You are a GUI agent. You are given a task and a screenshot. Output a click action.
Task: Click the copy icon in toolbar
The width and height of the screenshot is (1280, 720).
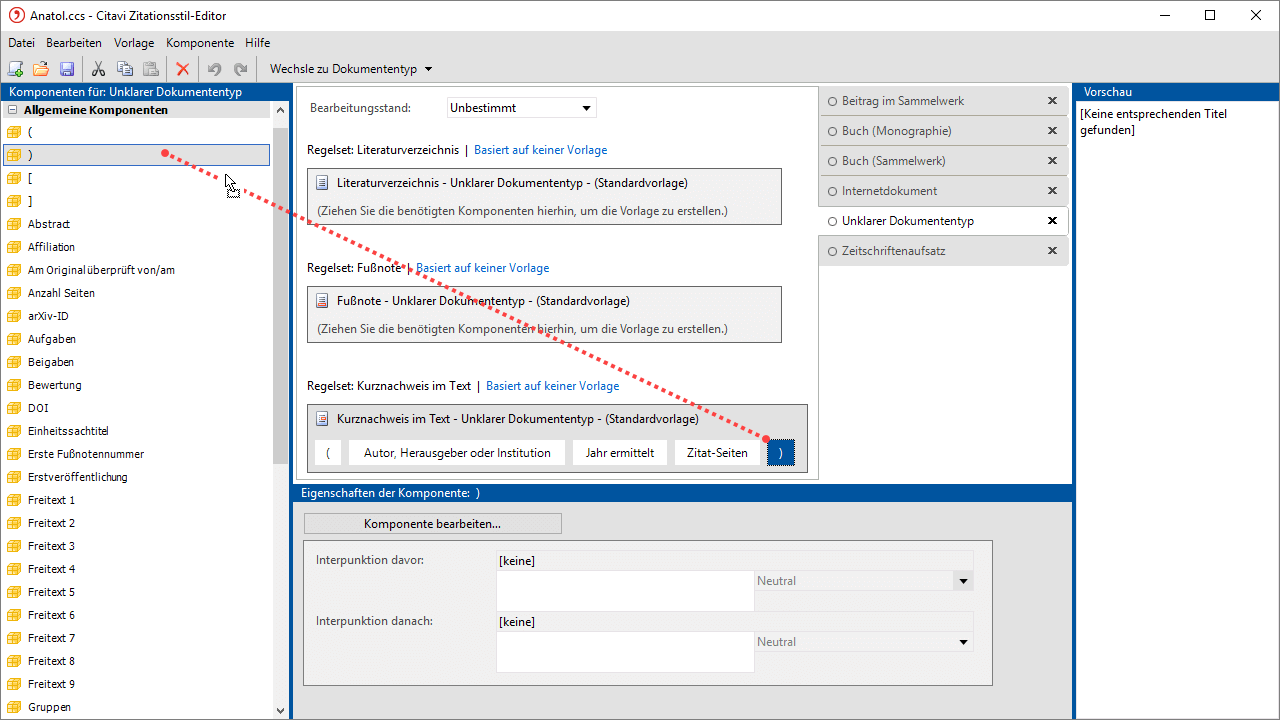[x=125, y=69]
